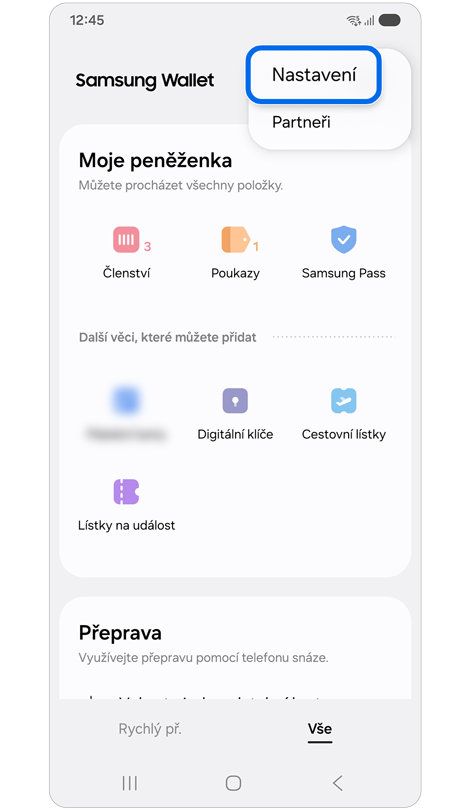
Task: Select Partneři in the popup menu
Action: pyautogui.click(x=301, y=122)
